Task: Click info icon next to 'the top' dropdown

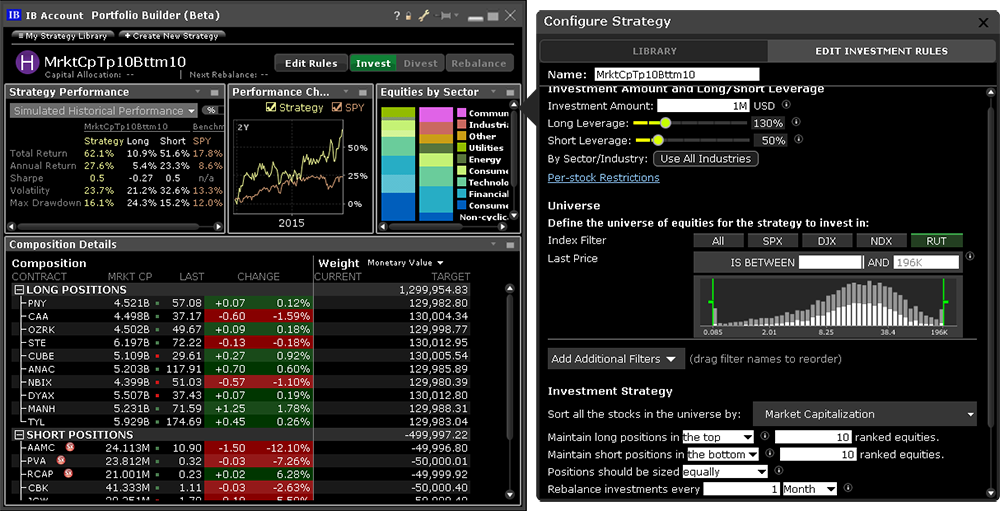Action: click(x=765, y=436)
